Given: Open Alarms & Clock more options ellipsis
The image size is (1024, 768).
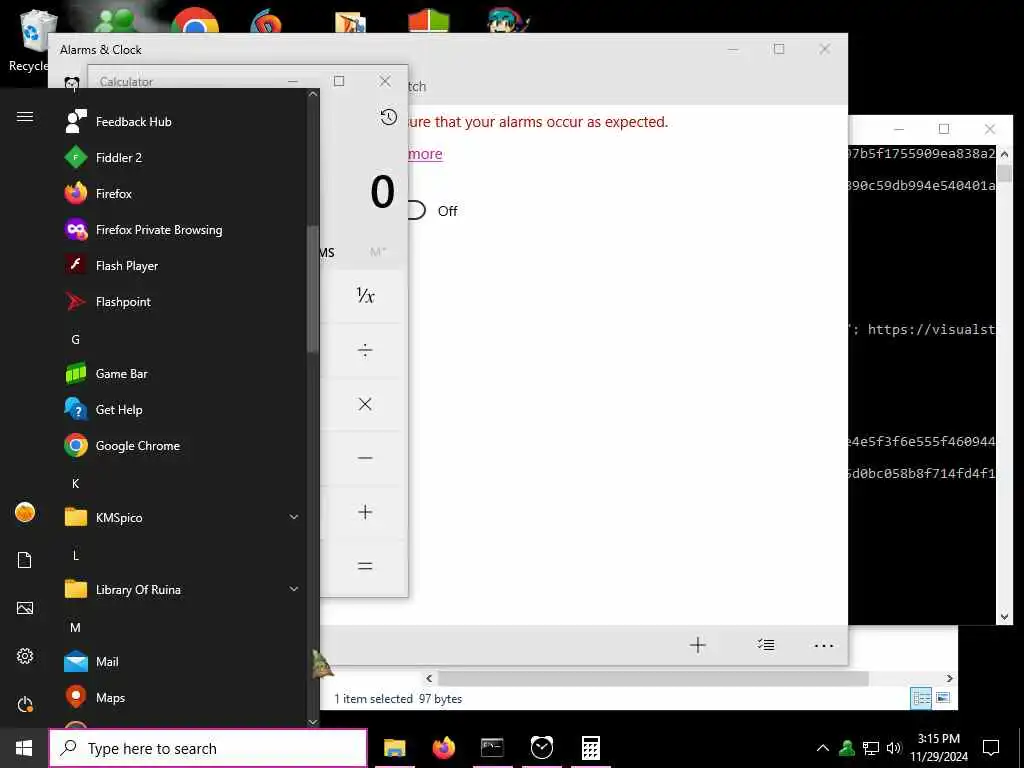Looking at the screenshot, I should 824,645.
